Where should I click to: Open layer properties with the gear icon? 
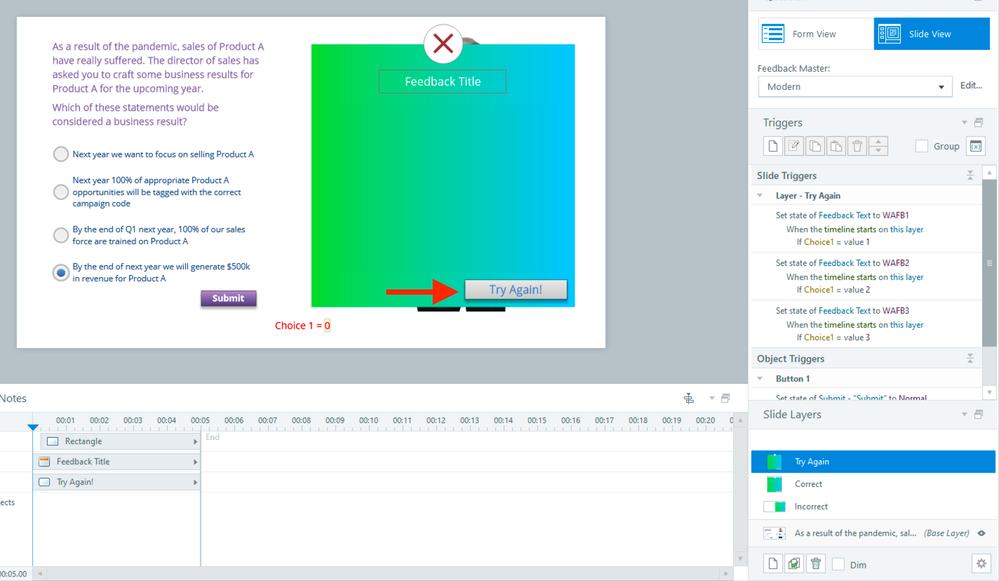tap(981, 563)
